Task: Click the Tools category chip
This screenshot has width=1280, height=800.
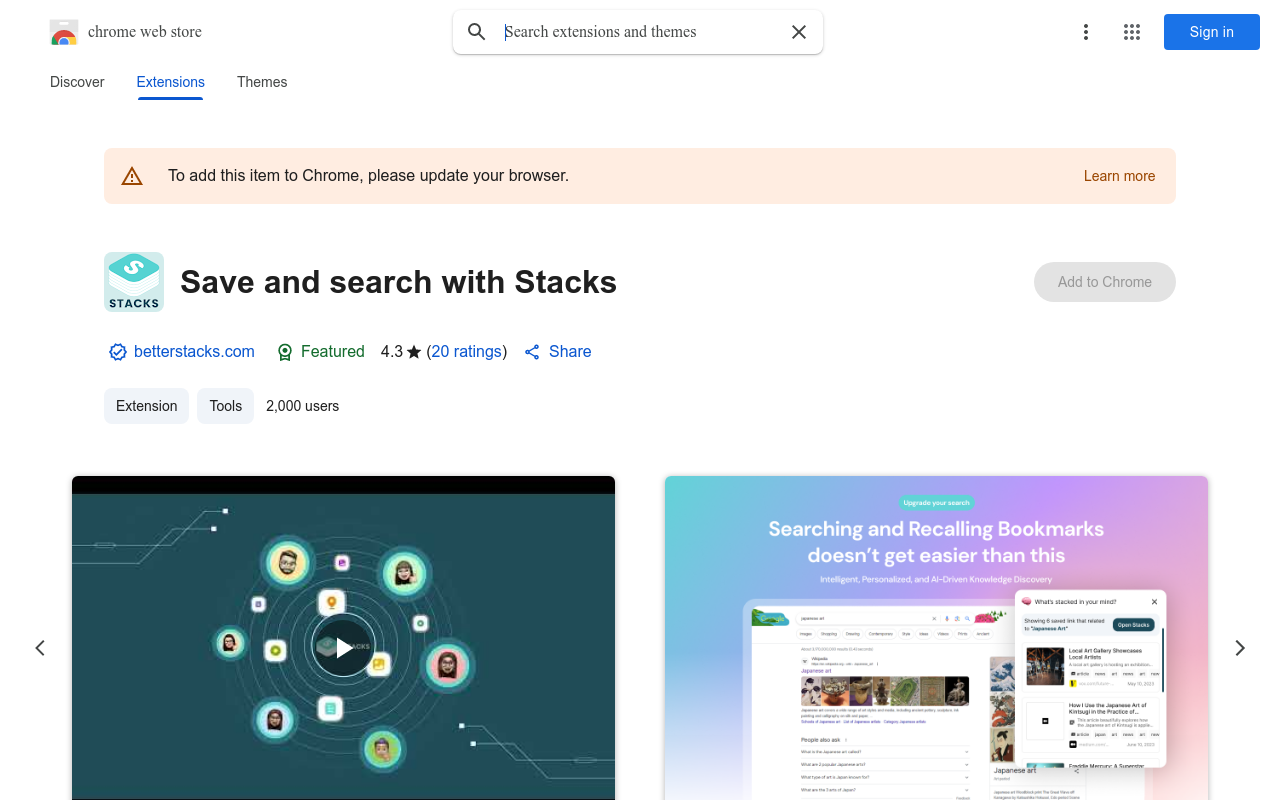Action: [x=225, y=406]
